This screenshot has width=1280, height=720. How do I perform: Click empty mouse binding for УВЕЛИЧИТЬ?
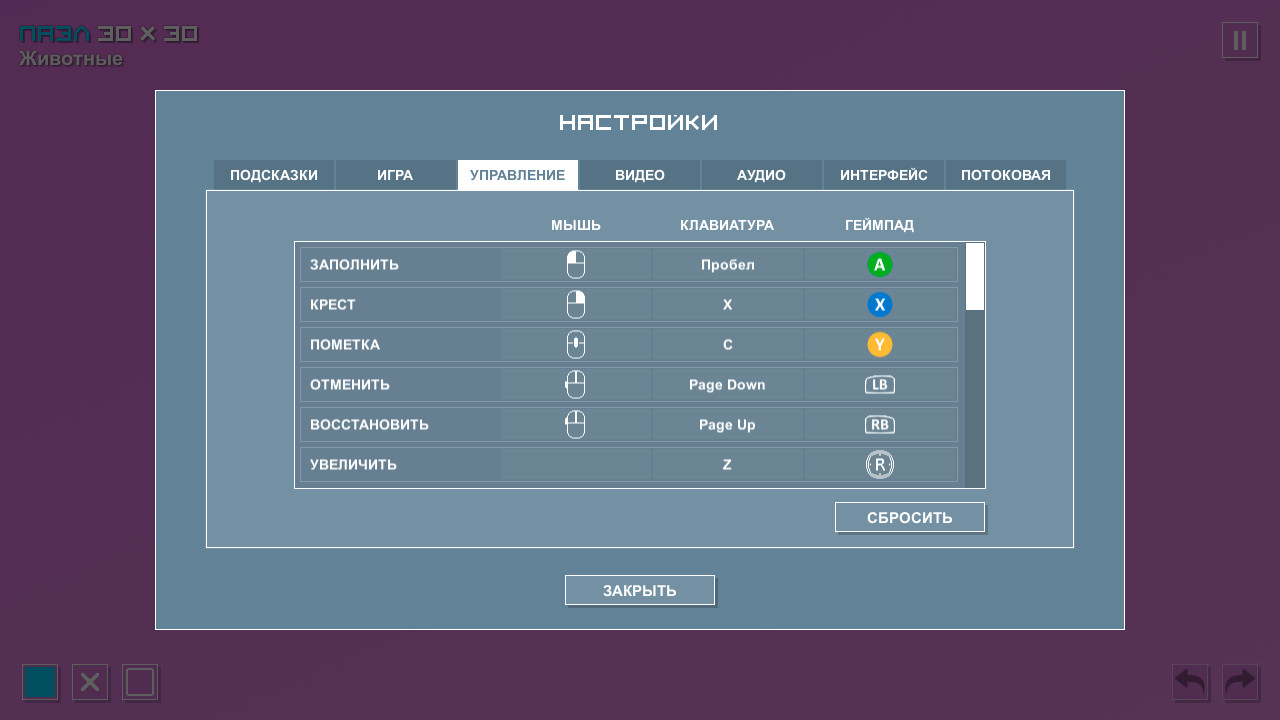pyautogui.click(x=576, y=465)
